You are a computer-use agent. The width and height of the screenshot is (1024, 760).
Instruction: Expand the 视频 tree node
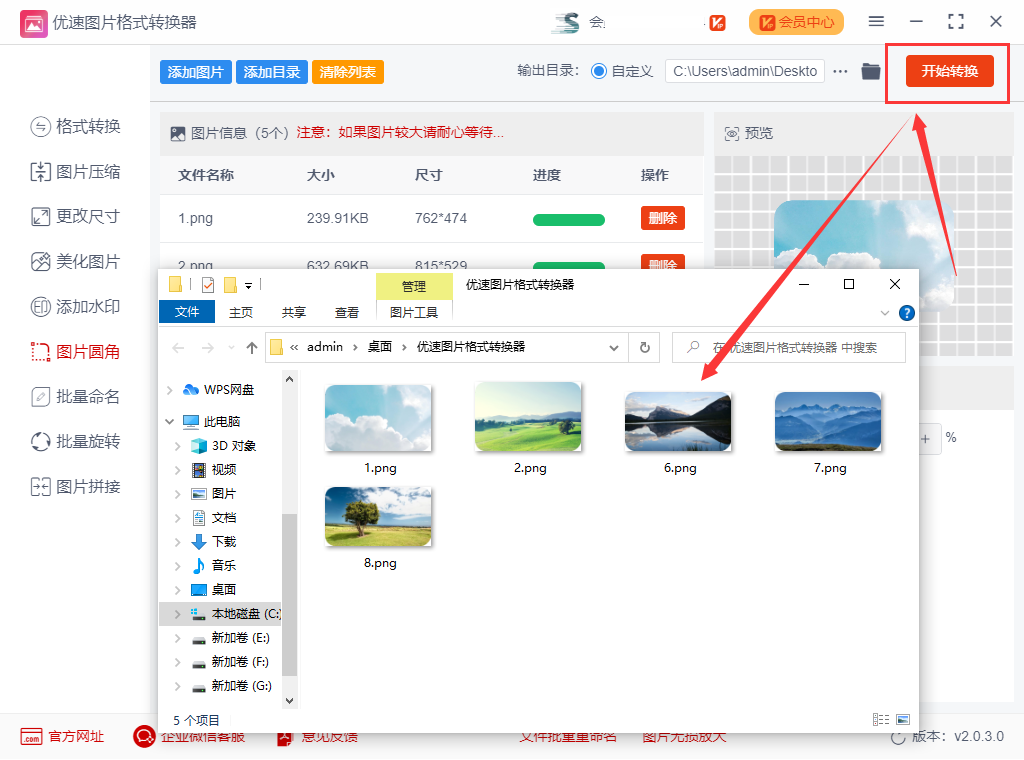[x=178, y=470]
